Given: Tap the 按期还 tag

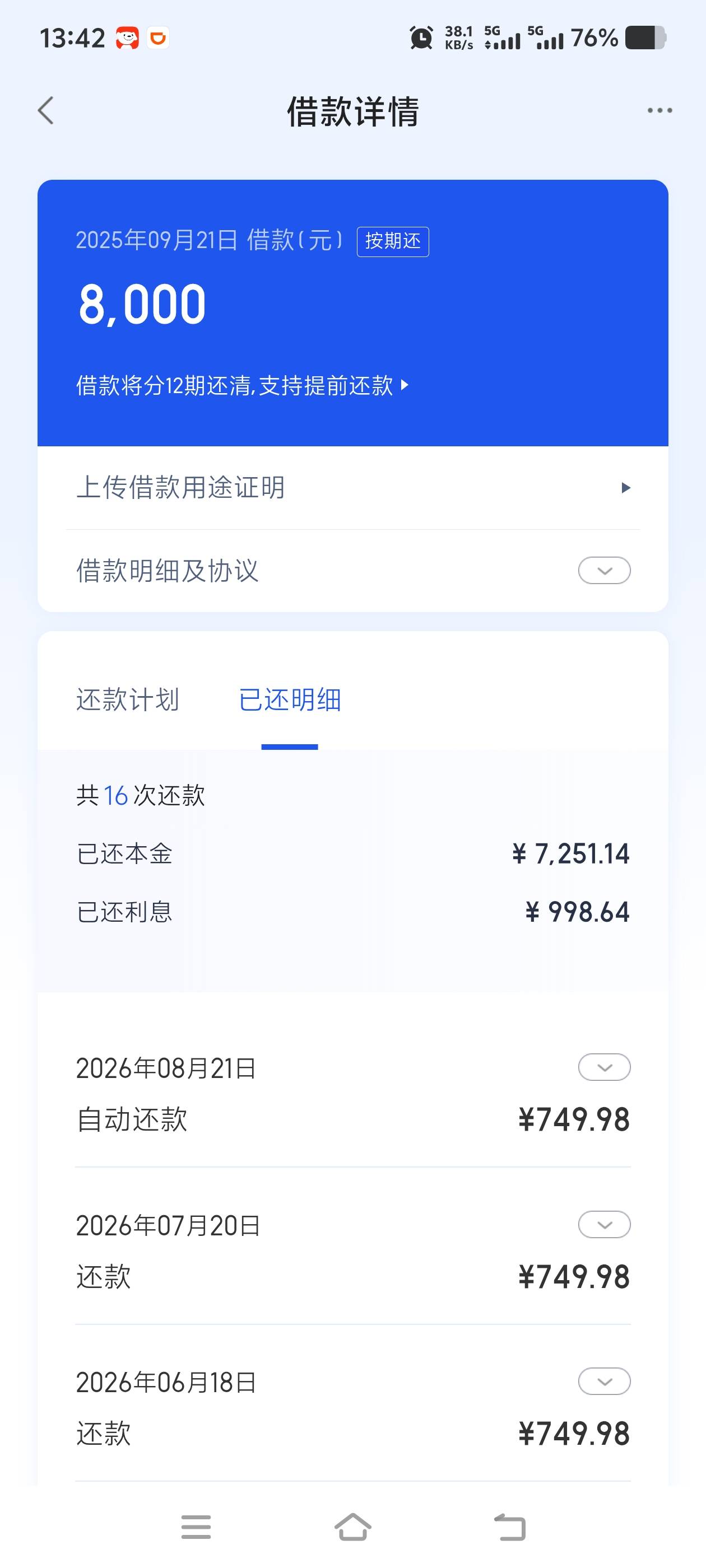Looking at the screenshot, I should click(x=393, y=242).
